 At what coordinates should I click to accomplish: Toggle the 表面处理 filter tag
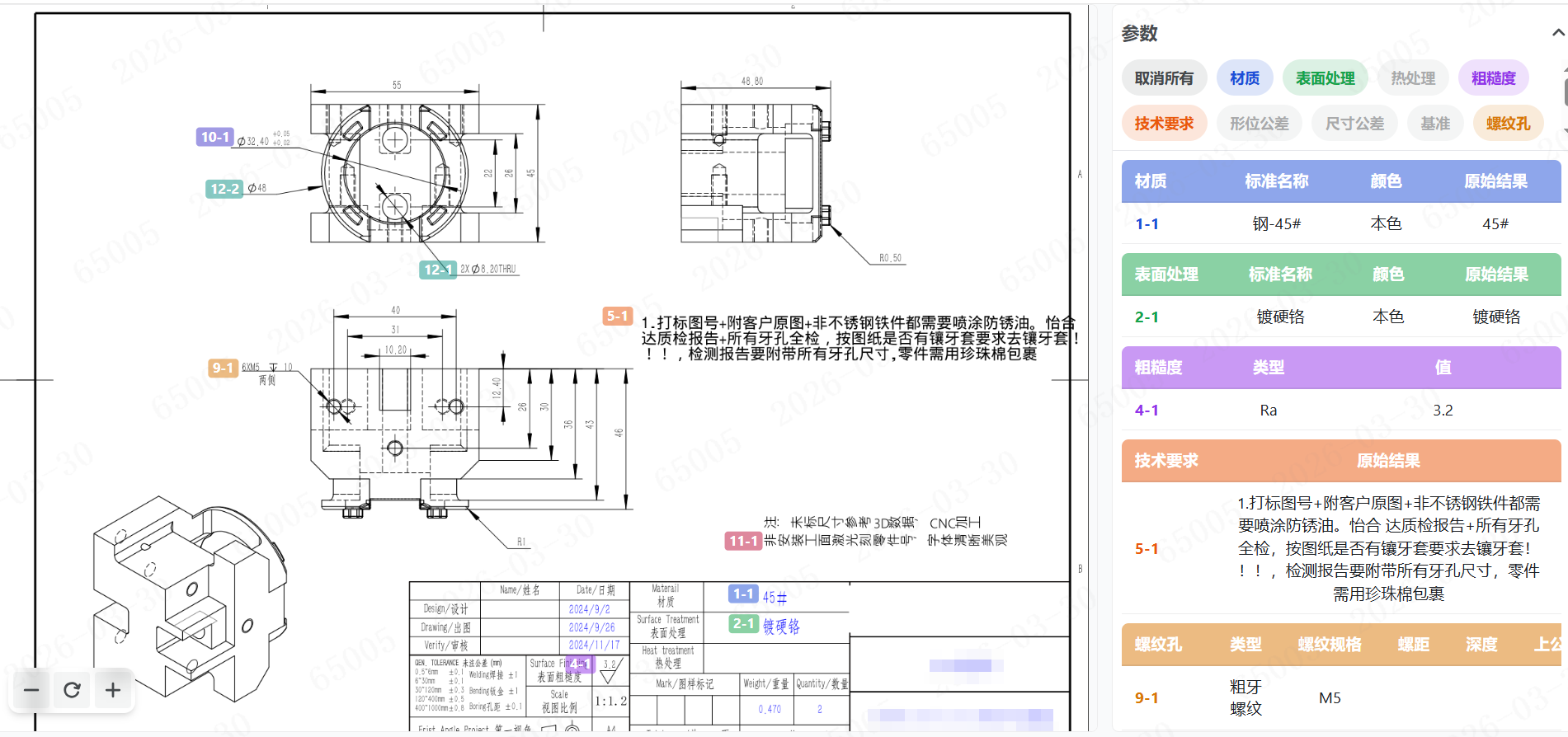coord(1325,78)
